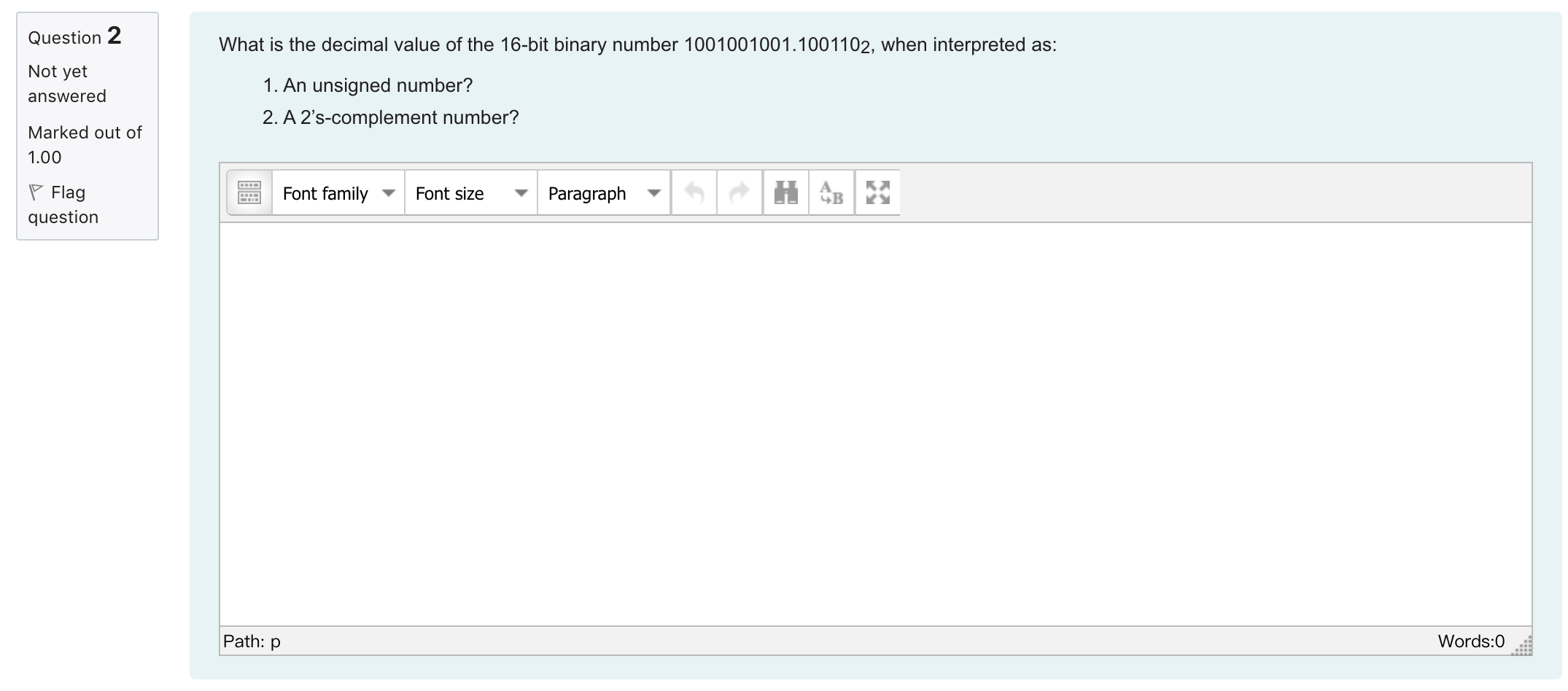This screenshot has width=1568, height=691.
Task: Click the Font family chevron arrow
Action: 389,192
